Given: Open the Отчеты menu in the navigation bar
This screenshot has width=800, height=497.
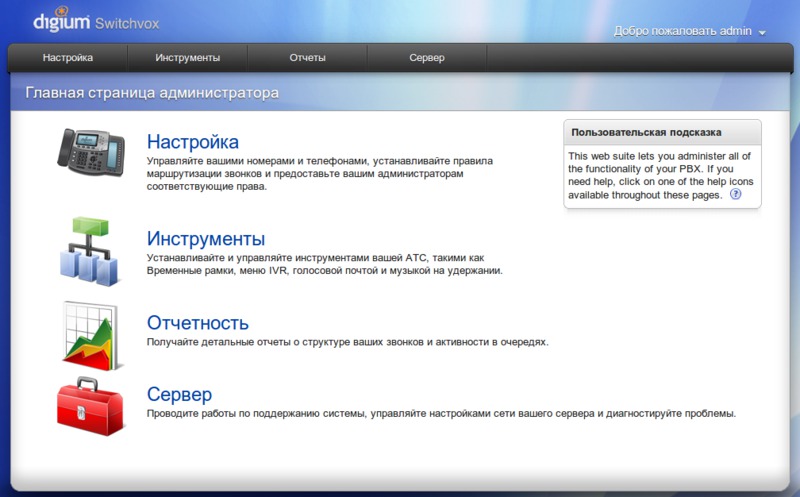Looking at the screenshot, I should (x=308, y=58).
